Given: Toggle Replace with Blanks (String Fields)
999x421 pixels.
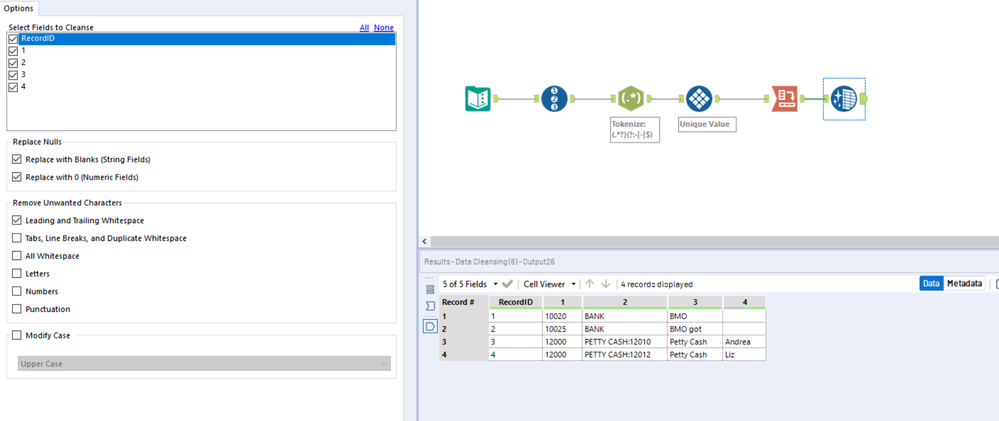Looking at the screenshot, I should [x=17, y=159].
